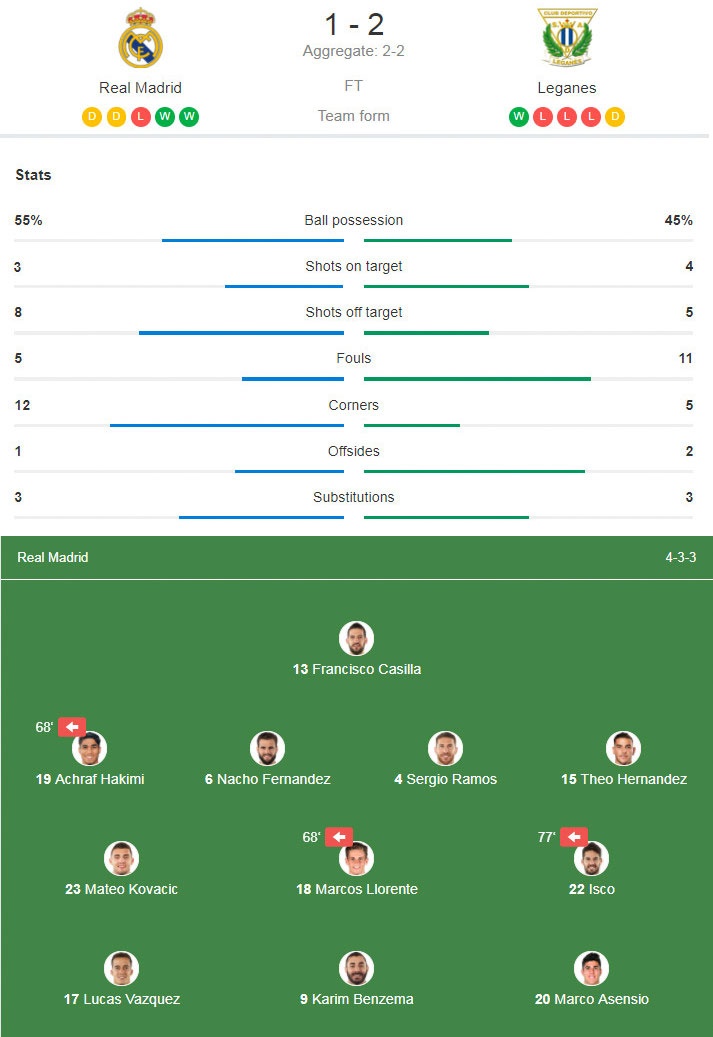This screenshot has width=713, height=1037.
Task: Click Mateo Kovacic's player avatar
Action: point(121,857)
